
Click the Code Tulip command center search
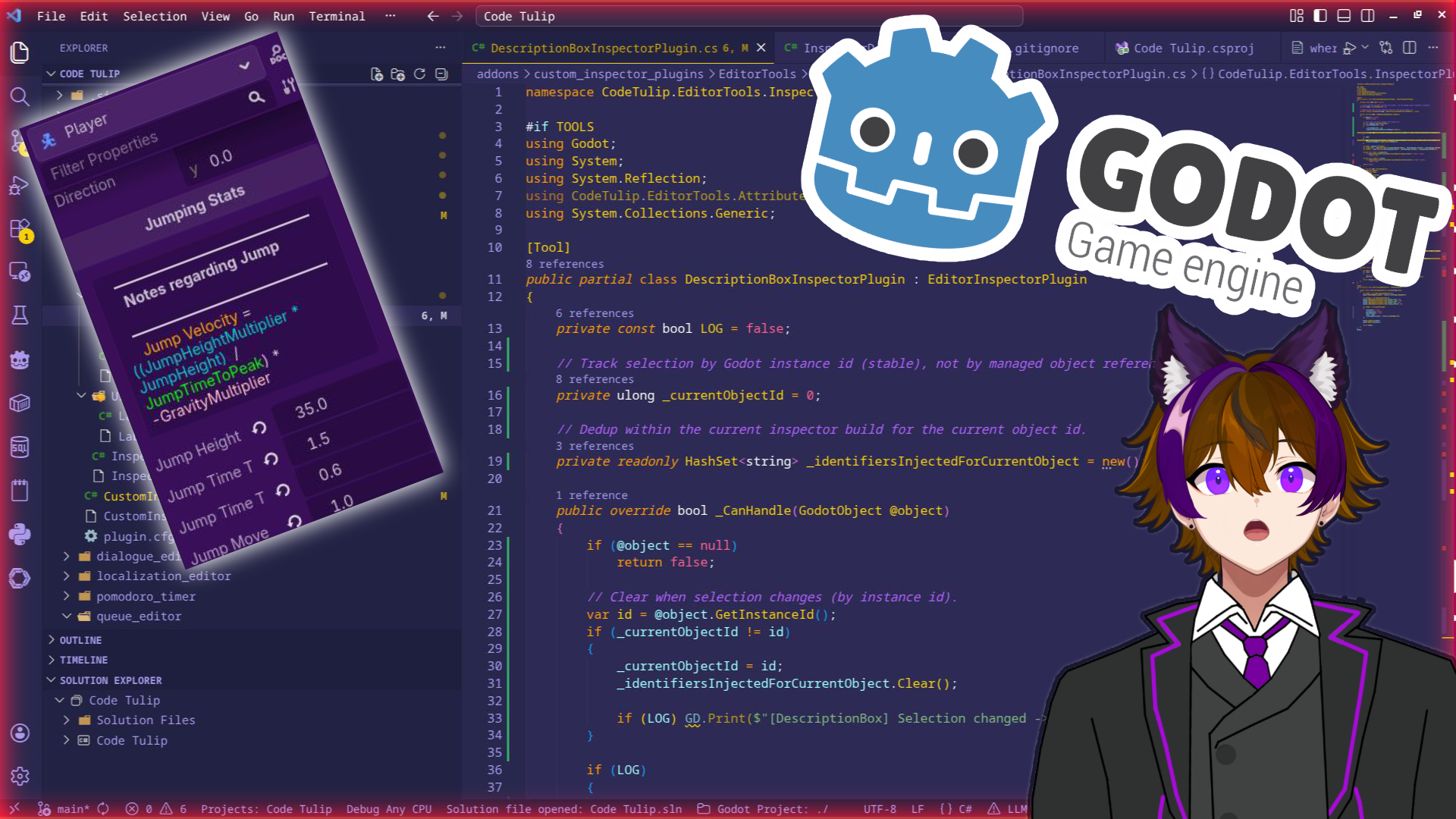coord(749,16)
